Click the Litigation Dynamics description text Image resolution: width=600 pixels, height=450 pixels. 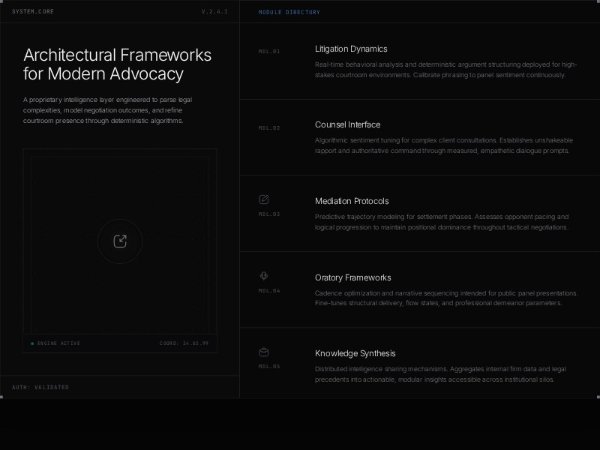tap(440, 69)
